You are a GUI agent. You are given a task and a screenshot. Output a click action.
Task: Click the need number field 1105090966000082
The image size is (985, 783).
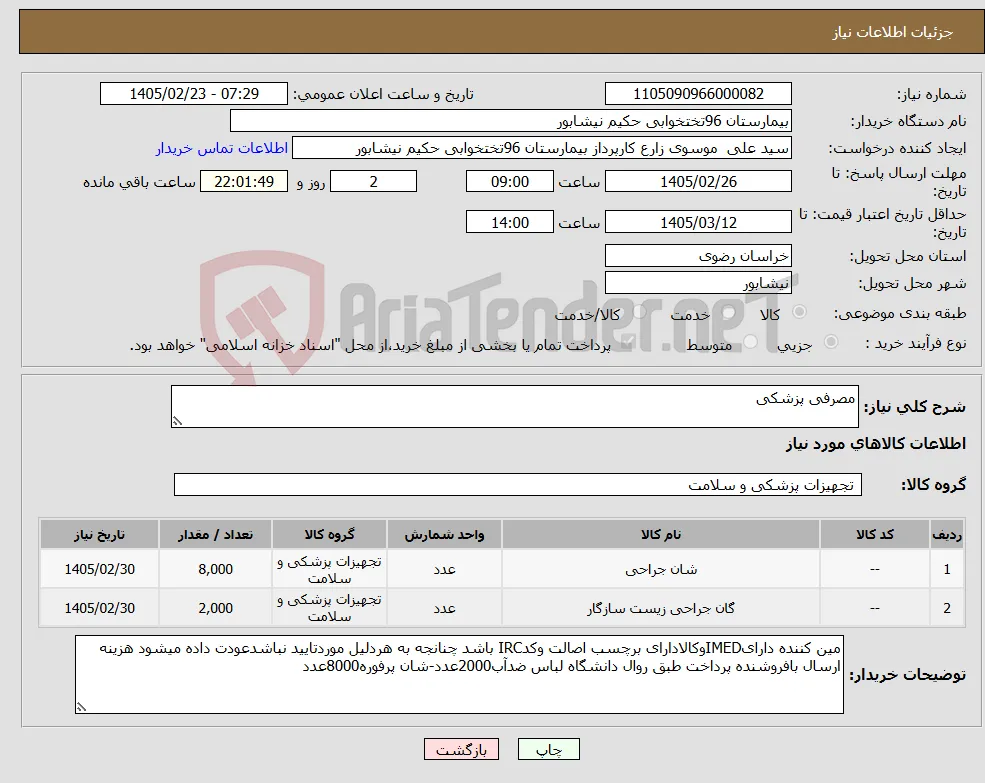coord(698,94)
